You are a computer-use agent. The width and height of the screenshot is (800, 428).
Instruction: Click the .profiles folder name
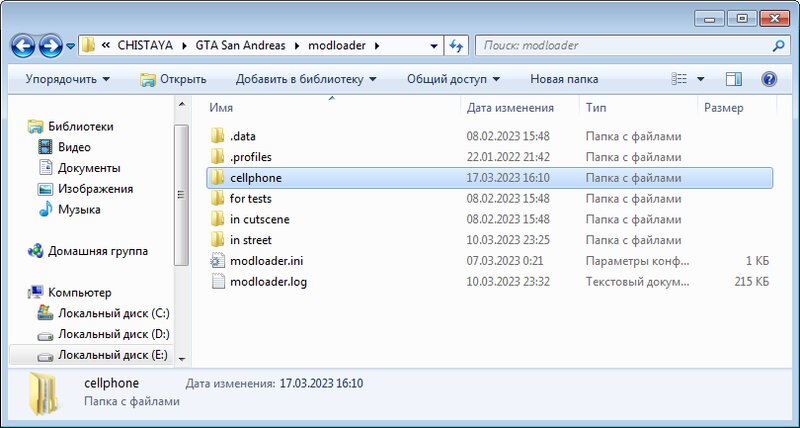pyautogui.click(x=251, y=157)
